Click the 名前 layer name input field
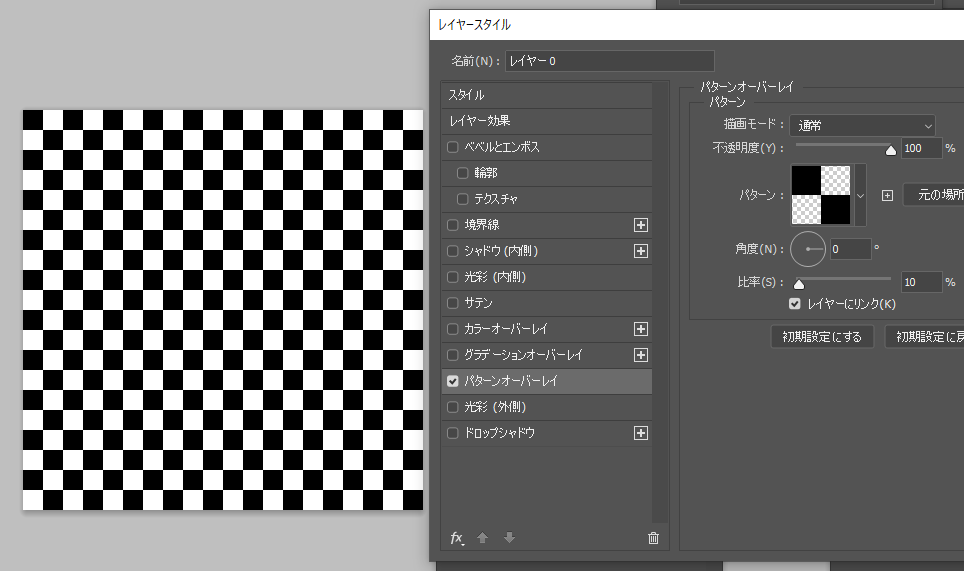 [609, 61]
